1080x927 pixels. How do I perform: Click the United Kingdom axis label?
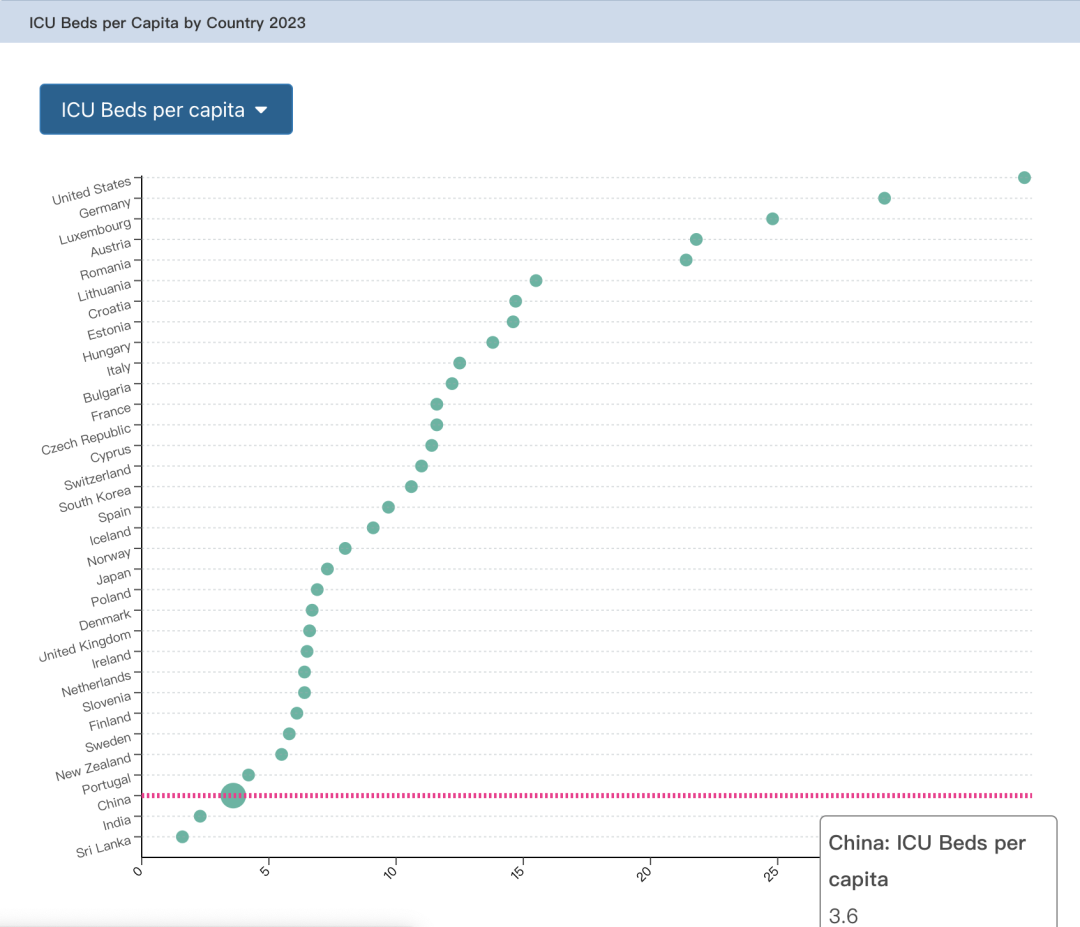pyautogui.click(x=85, y=646)
